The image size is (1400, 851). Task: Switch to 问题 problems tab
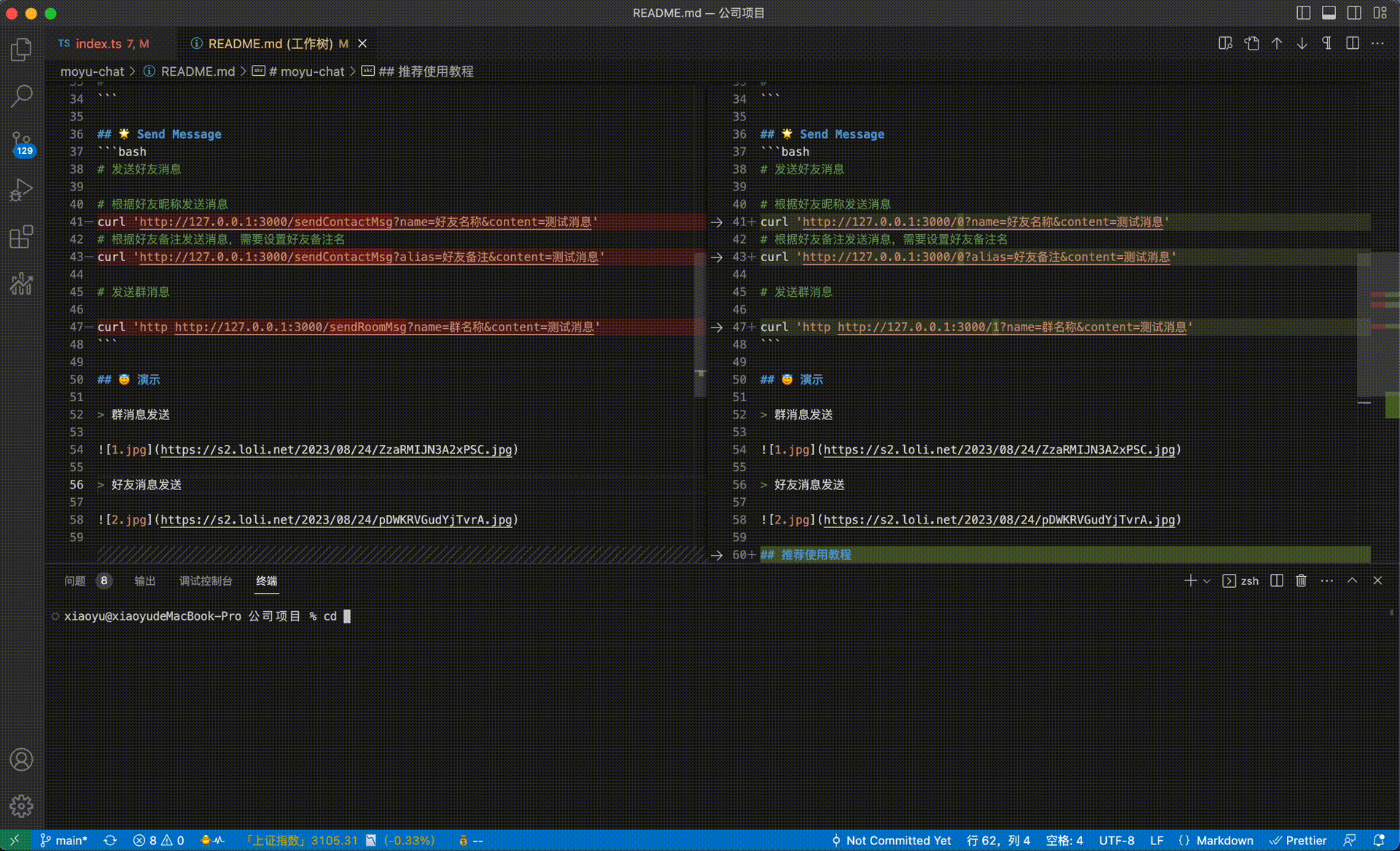74,581
